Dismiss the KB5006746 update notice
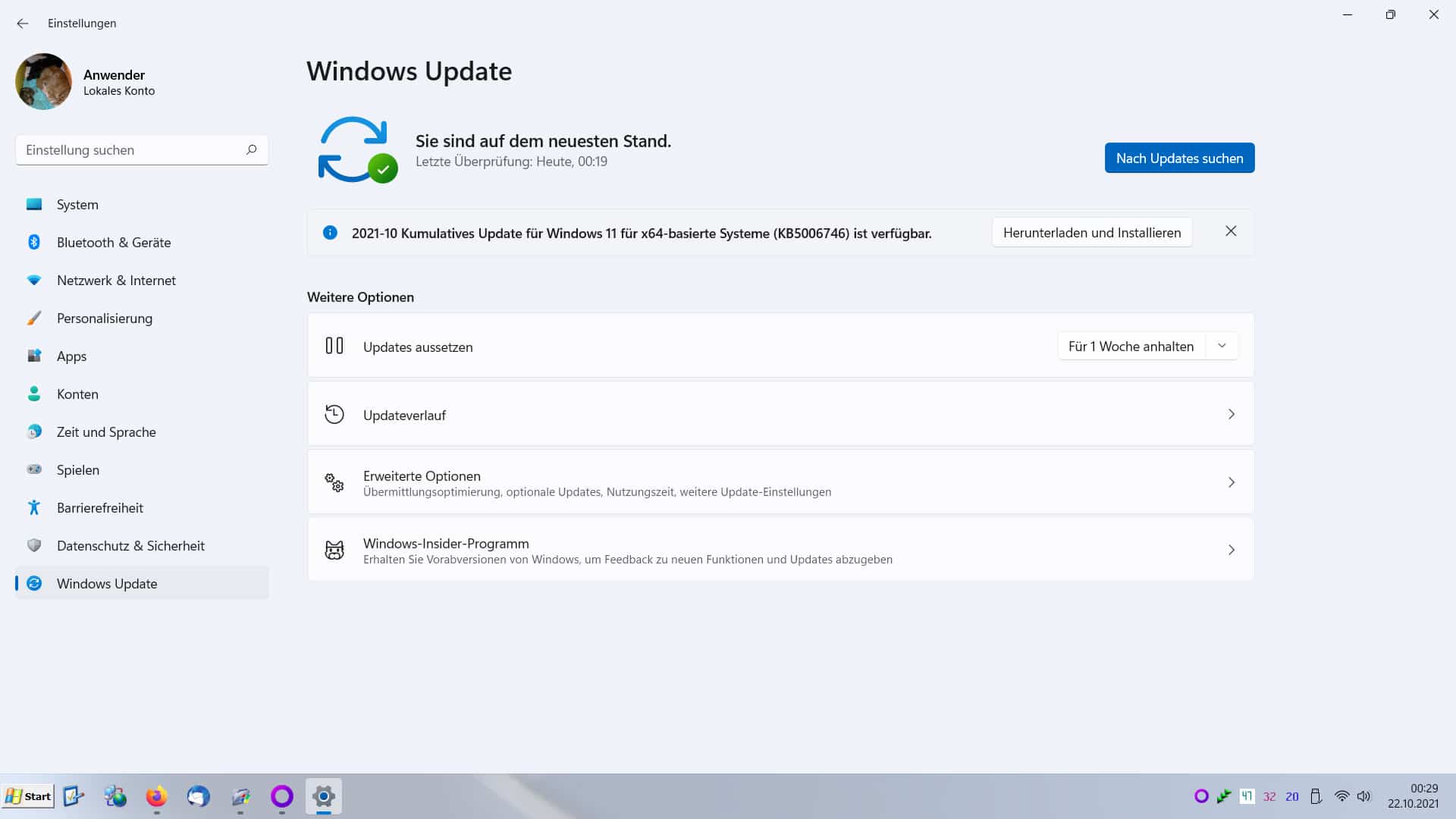This screenshot has height=819, width=1456. tap(1231, 231)
